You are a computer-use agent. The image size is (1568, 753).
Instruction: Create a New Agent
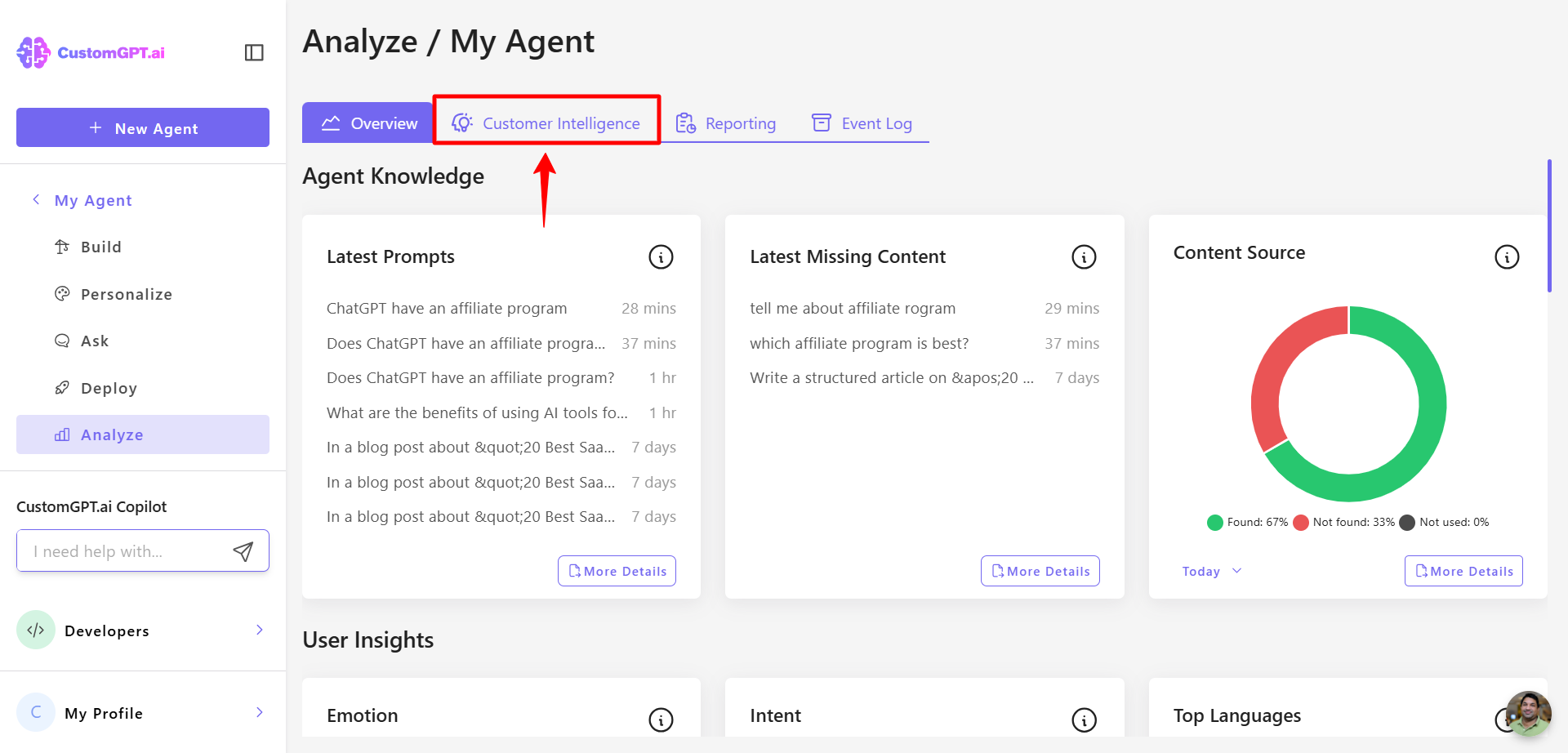point(143,127)
